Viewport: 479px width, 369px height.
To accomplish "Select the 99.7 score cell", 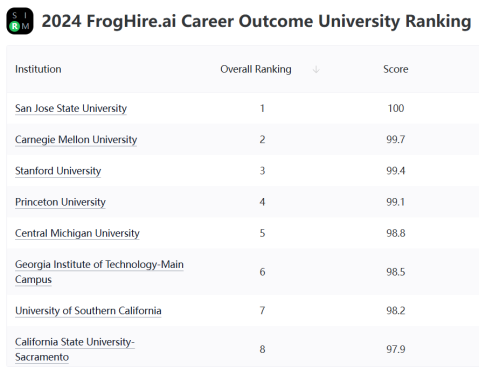I will pos(396,139).
